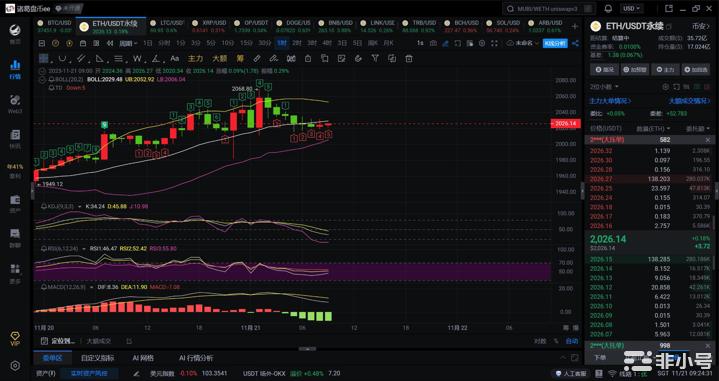The image size is (719, 381).
Task: Click the camera screenshot icon above chart
Action: 433,43
